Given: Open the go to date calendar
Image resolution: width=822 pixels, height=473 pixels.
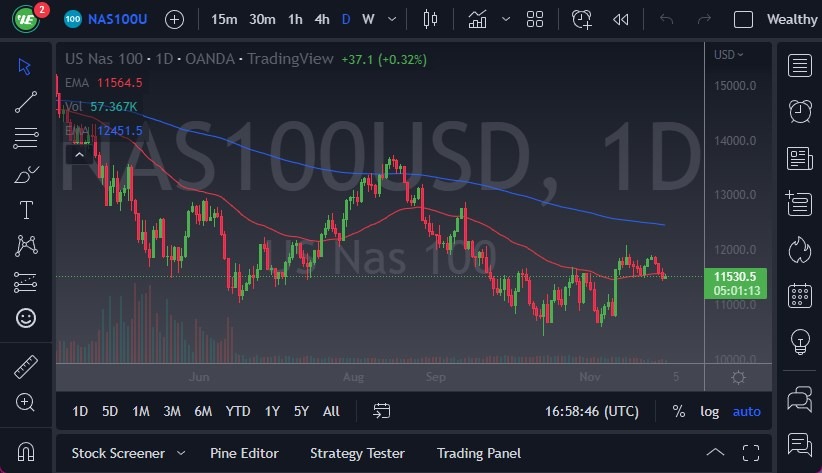Looking at the screenshot, I should pos(382,411).
